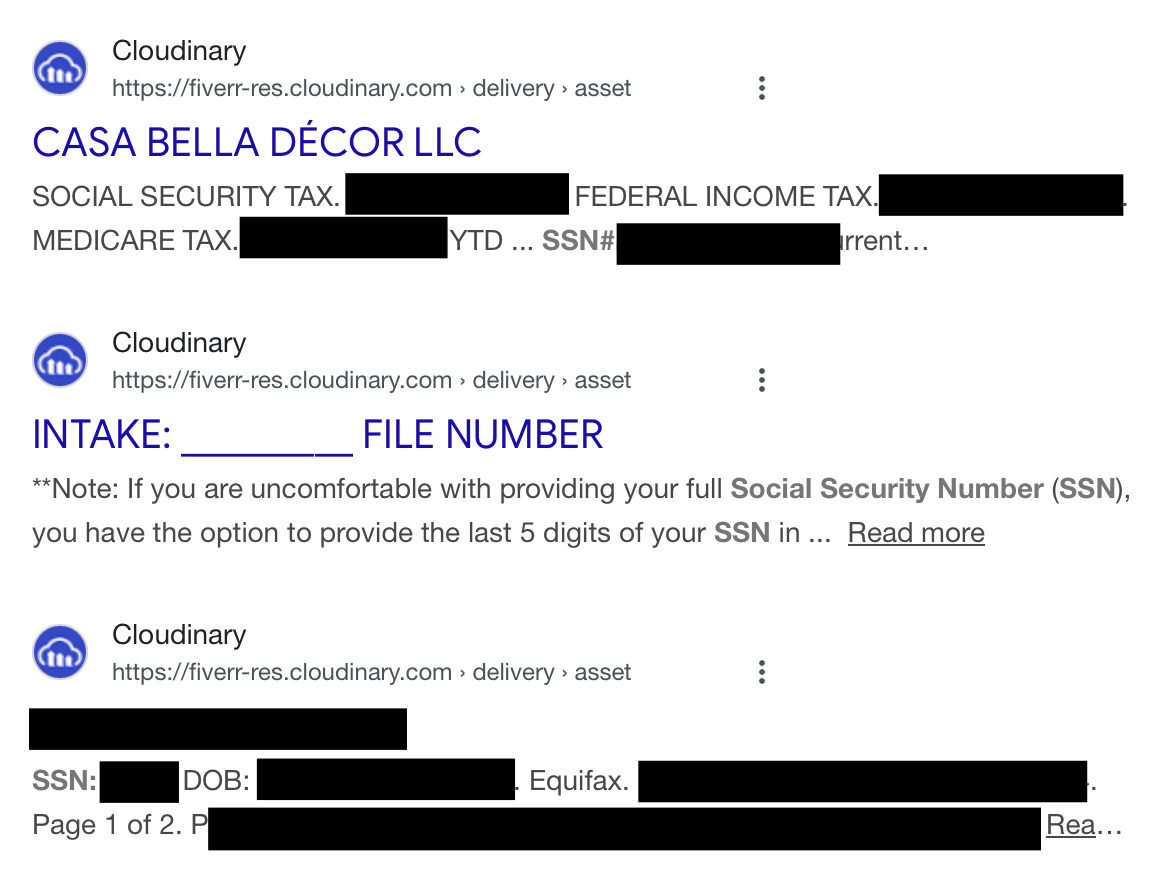Click the Cloudinary site name above CASA BELLA DÉCOR LLC
This screenshot has width=1170, height=875.
coord(179,51)
